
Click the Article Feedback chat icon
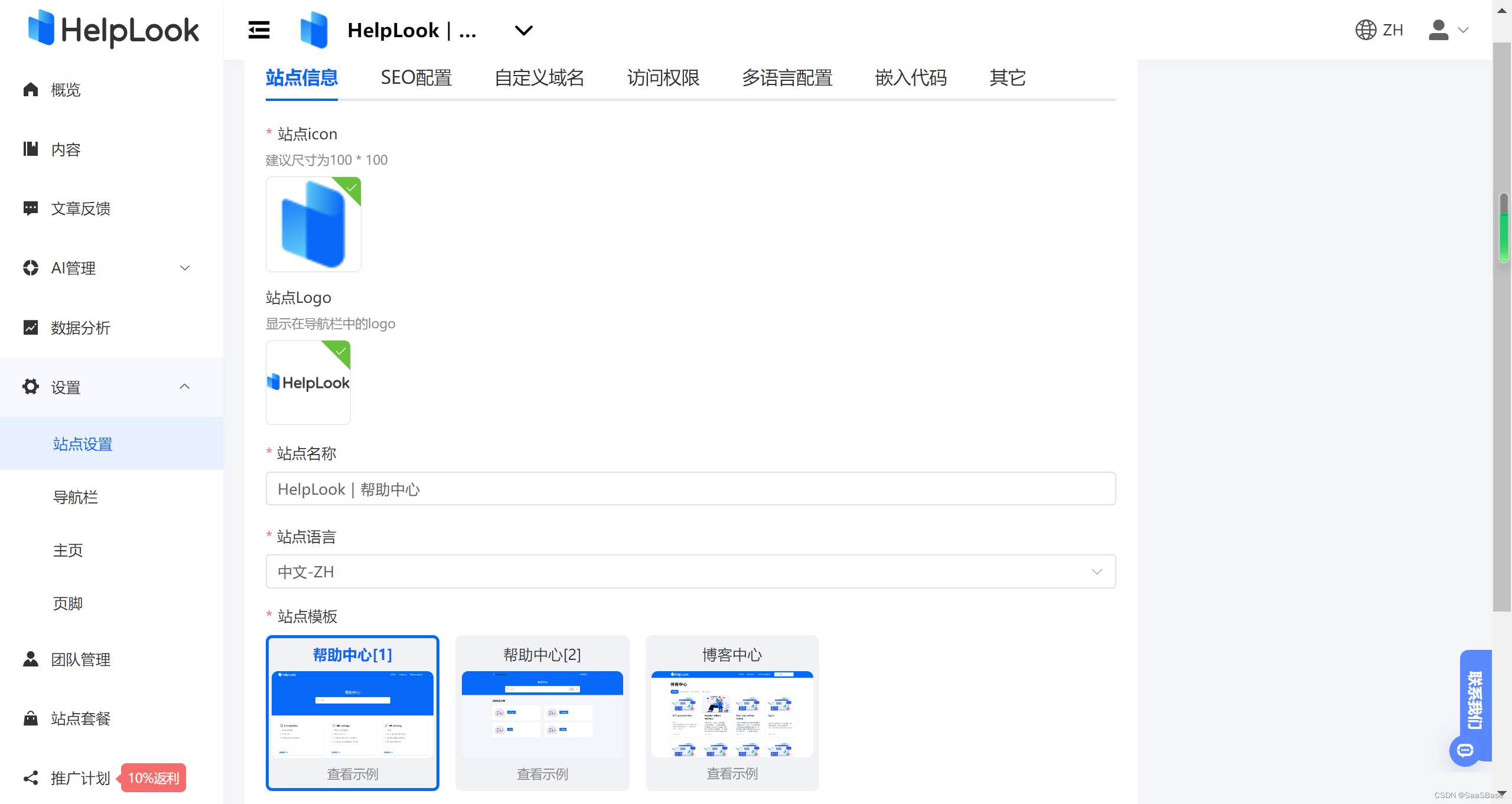[31, 208]
